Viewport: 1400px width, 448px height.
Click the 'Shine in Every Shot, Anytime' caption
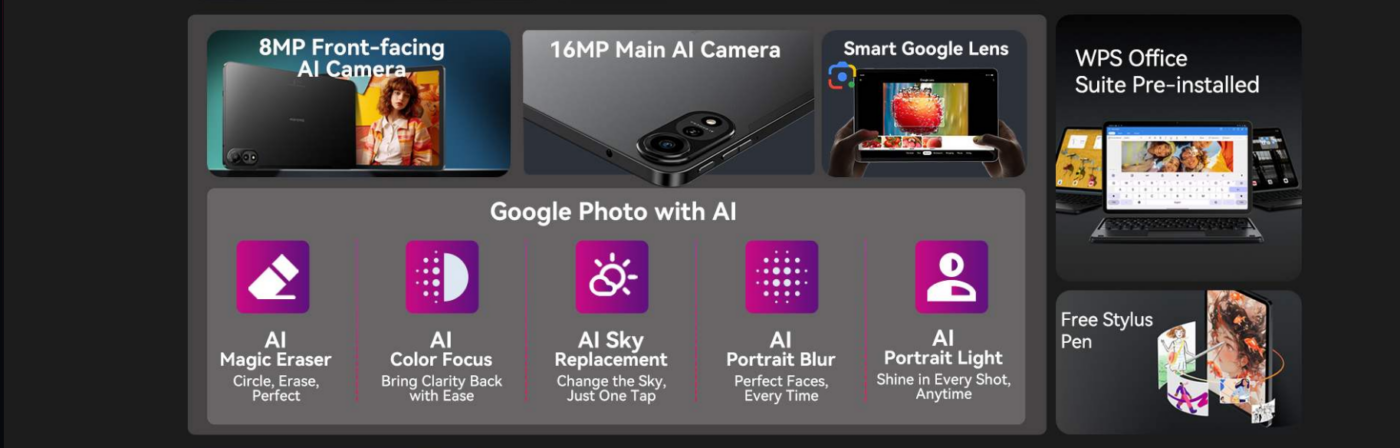943,387
